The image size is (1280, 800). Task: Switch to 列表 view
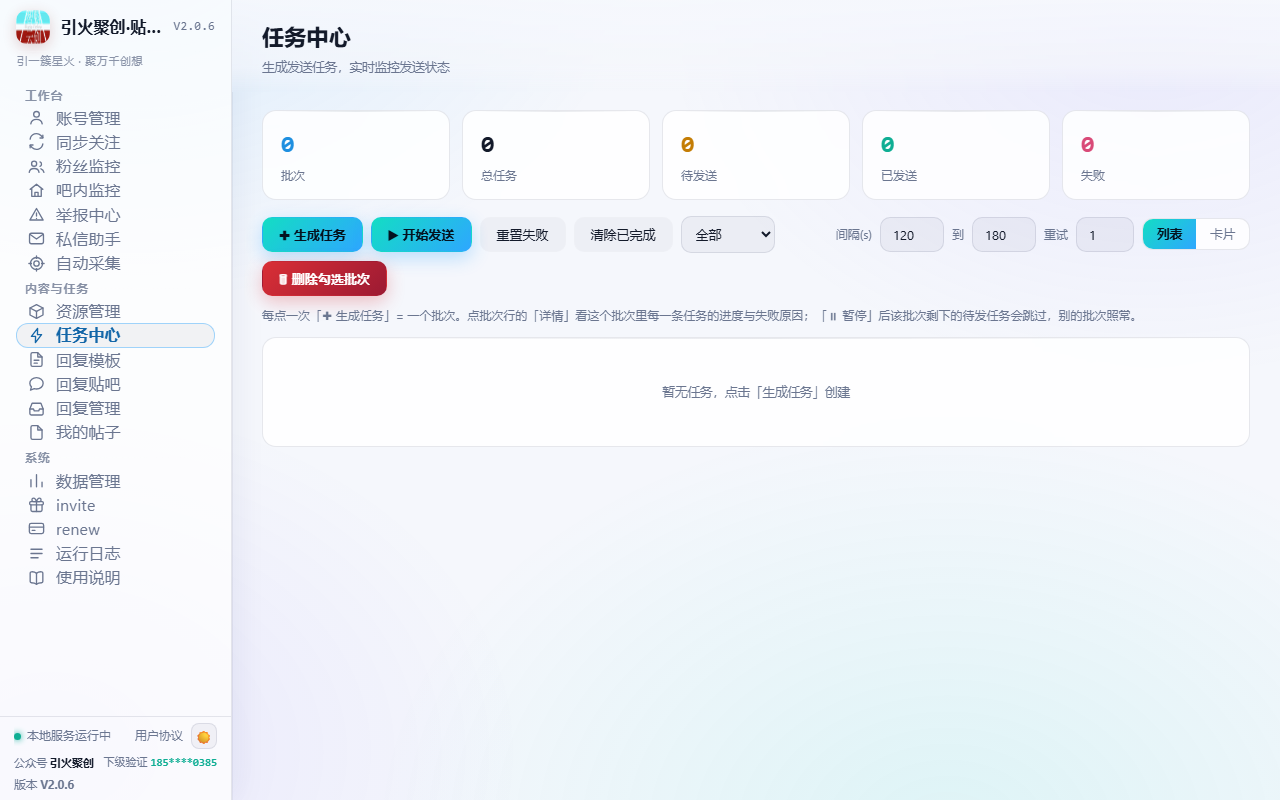click(1170, 234)
